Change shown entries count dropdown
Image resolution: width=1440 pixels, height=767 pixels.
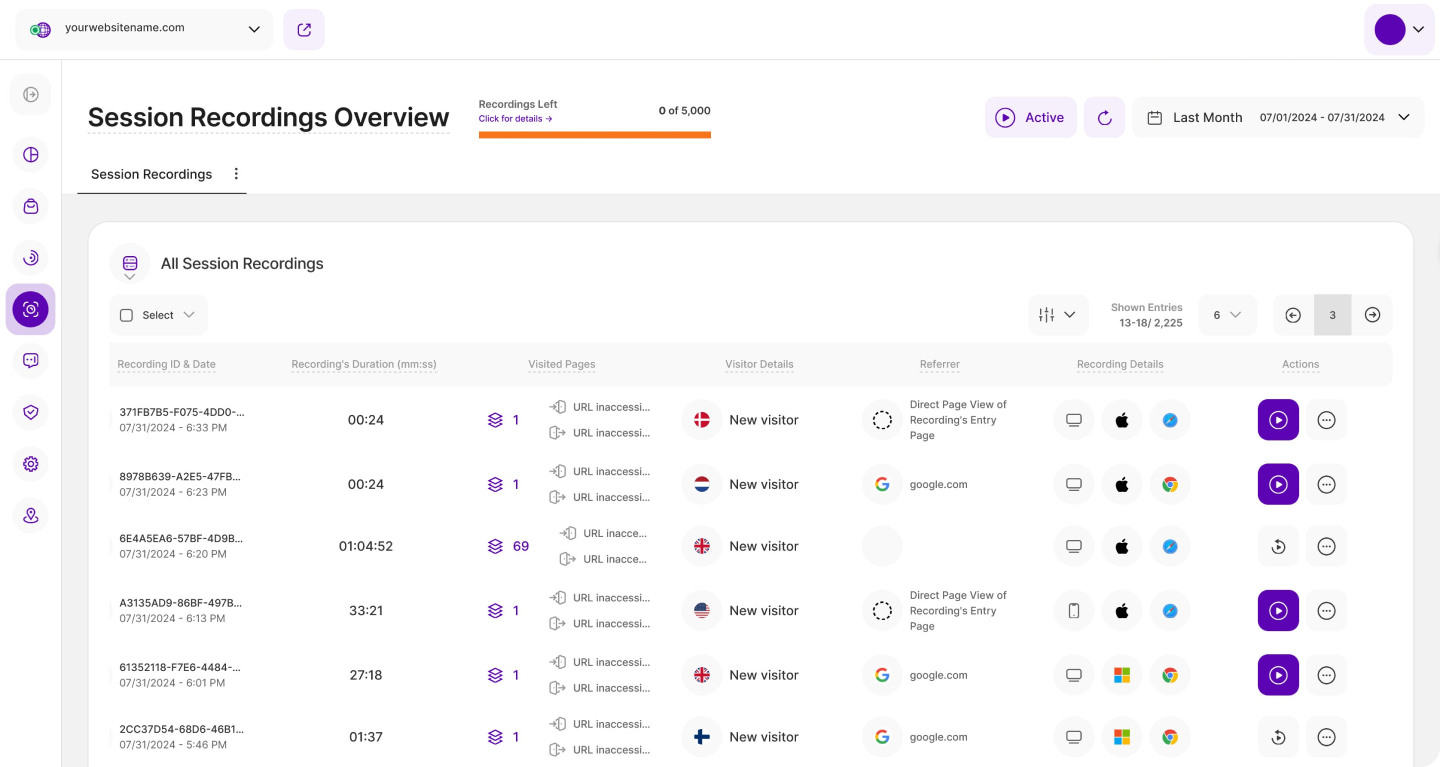(x=1226, y=315)
